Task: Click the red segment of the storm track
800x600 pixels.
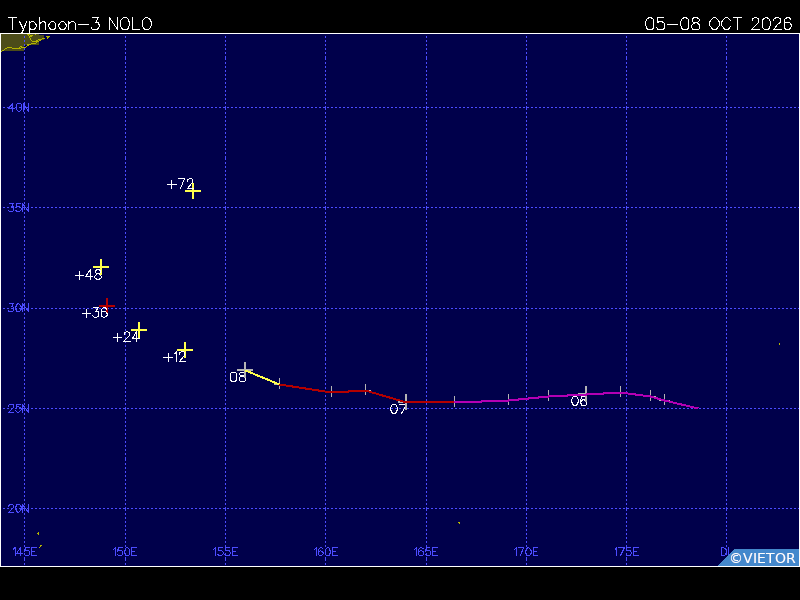Action: (x=367, y=393)
